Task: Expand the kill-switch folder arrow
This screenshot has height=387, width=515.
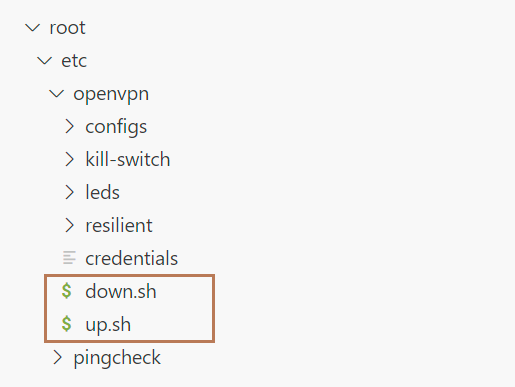Action: (x=69, y=159)
